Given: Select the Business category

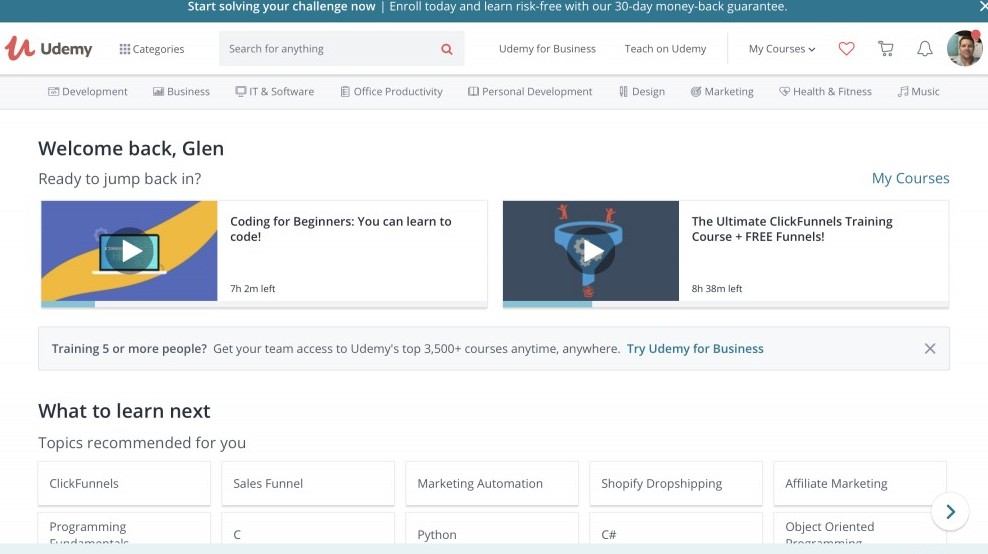Looking at the screenshot, I should click(x=181, y=91).
